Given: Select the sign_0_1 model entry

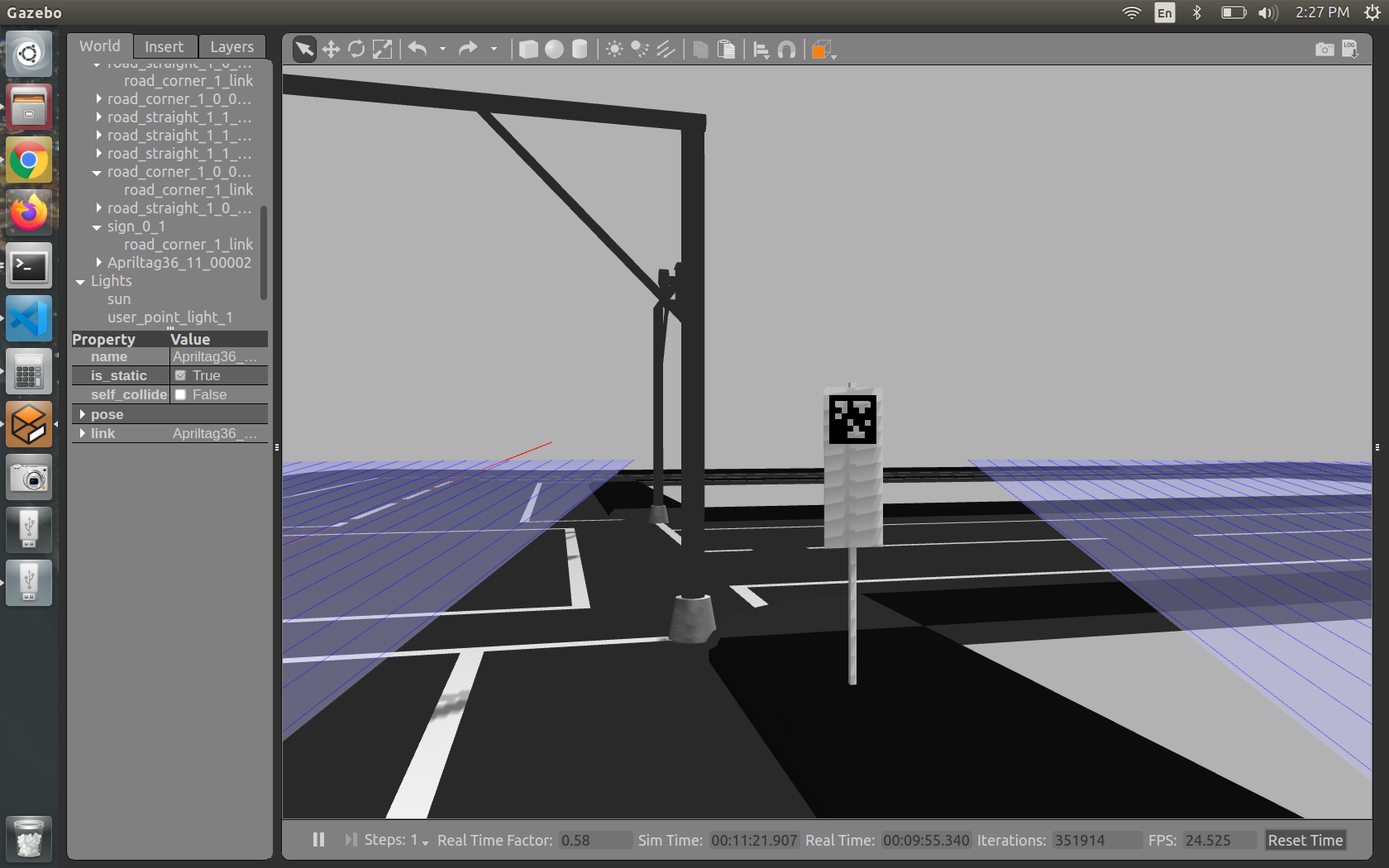Looking at the screenshot, I should tap(136, 227).
